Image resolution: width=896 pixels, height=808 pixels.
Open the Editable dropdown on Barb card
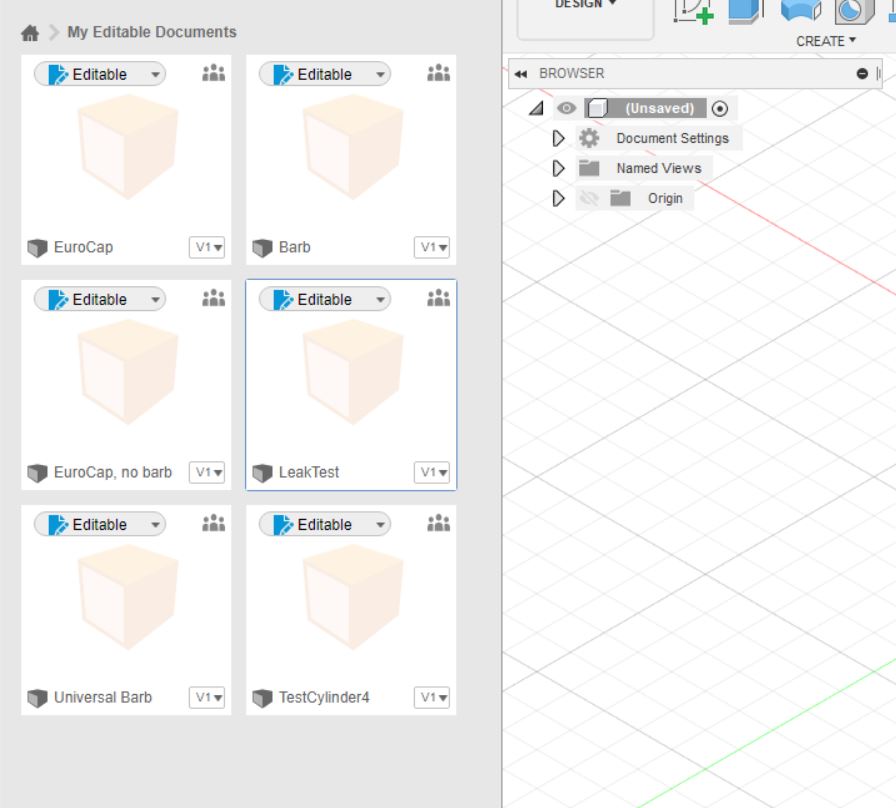(325, 74)
